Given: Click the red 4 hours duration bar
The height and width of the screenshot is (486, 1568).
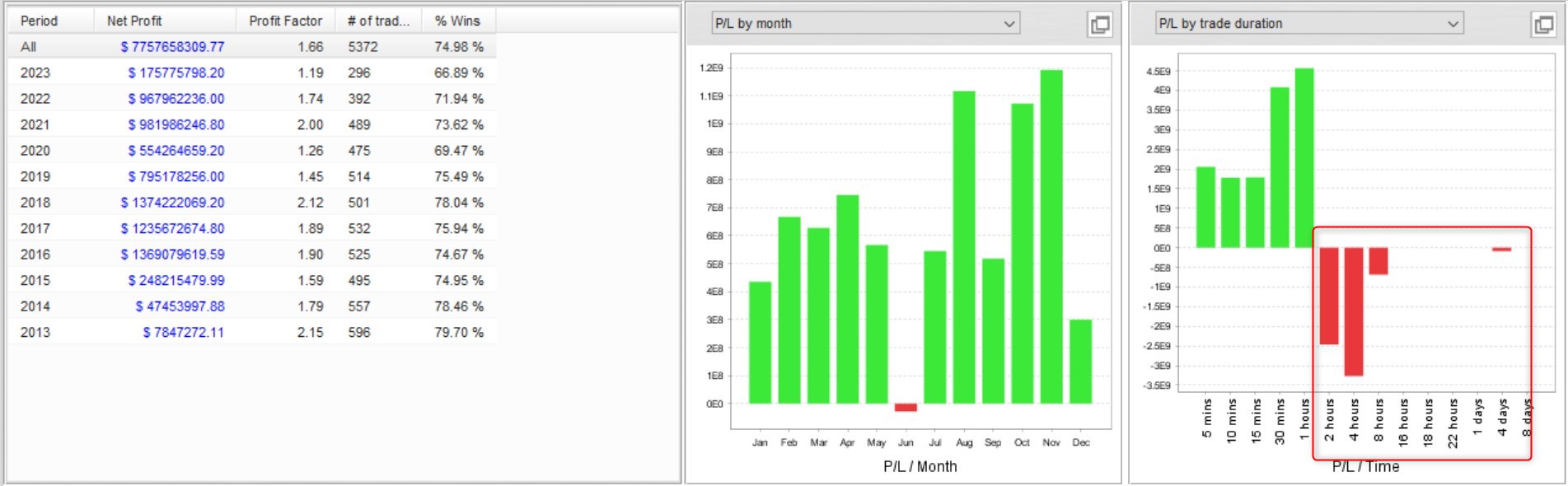Looking at the screenshot, I should (1354, 311).
